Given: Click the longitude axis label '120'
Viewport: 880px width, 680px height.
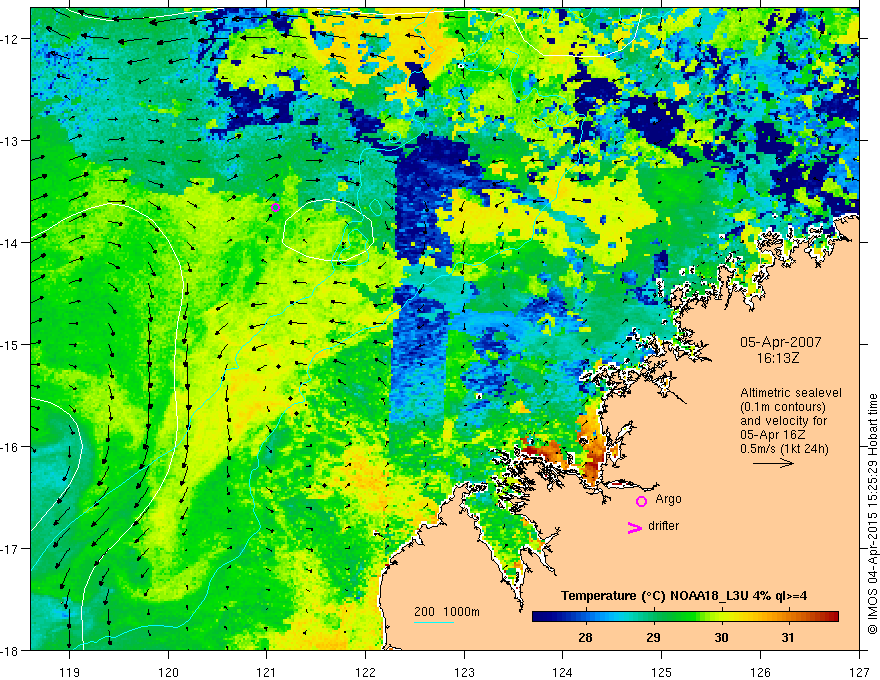Looking at the screenshot, I should (168, 672).
